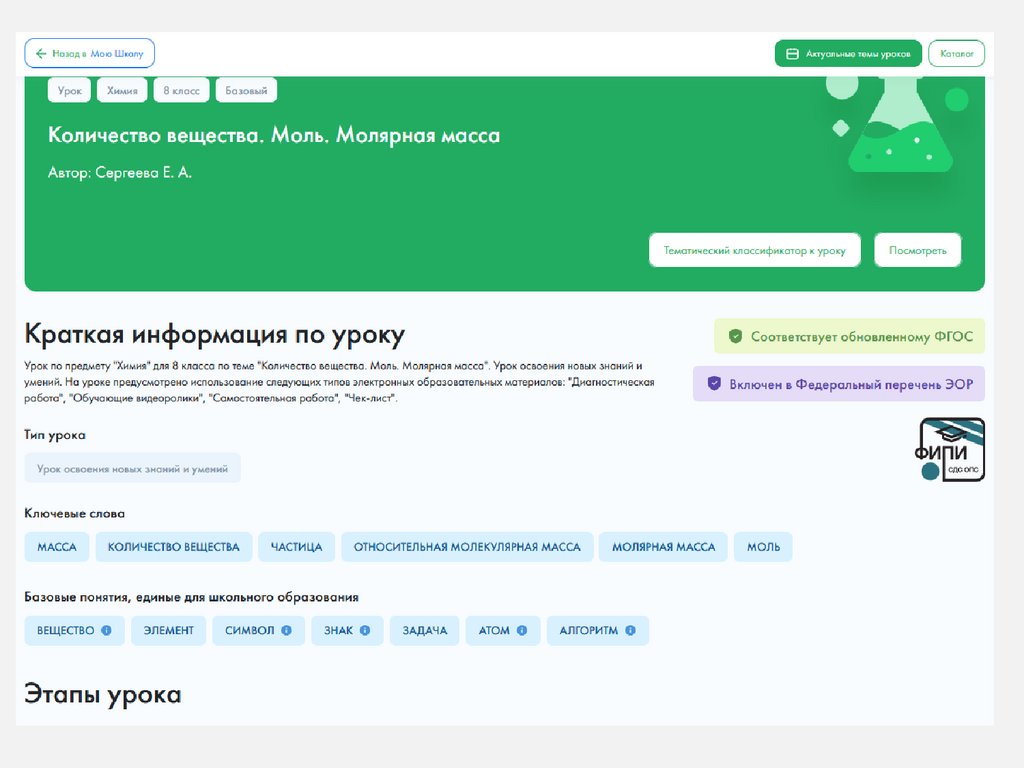Show info icon next to 'АЛГОРИТМ'
Image resolution: width=1024 pixels, height=768 pixels.
pyautogui.click(x=630, y=630)
